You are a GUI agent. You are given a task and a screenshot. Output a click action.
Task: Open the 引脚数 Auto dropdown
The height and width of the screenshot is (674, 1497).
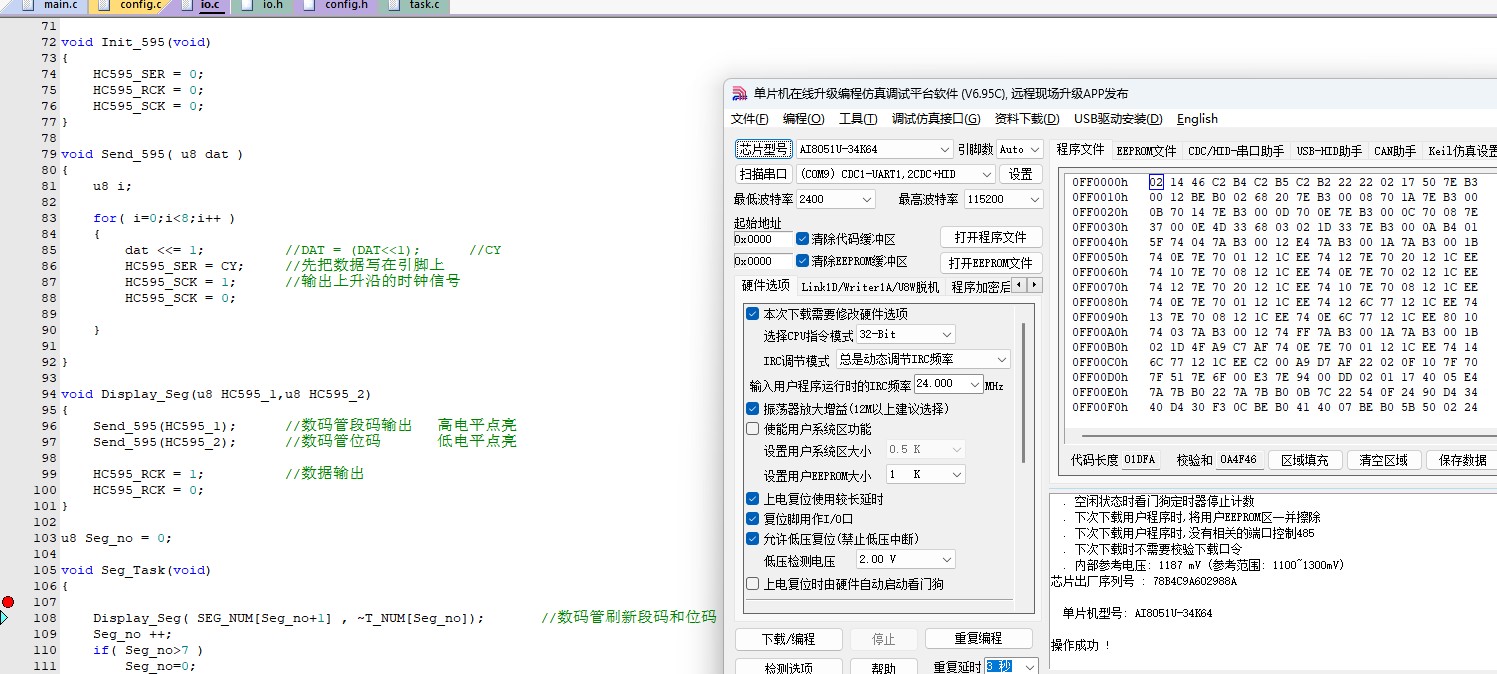(x=1020, y=149)
